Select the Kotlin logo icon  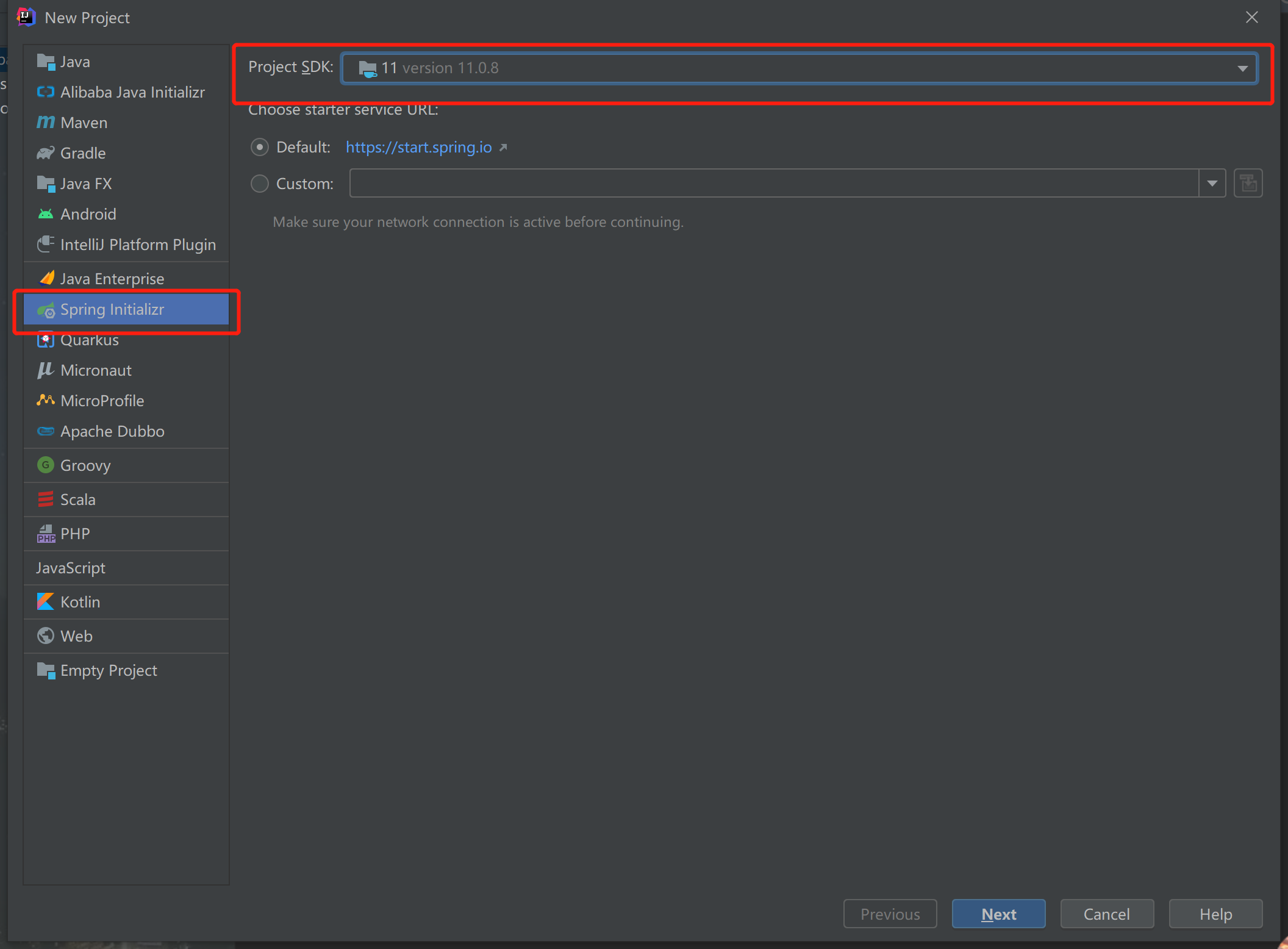point(45,602)
